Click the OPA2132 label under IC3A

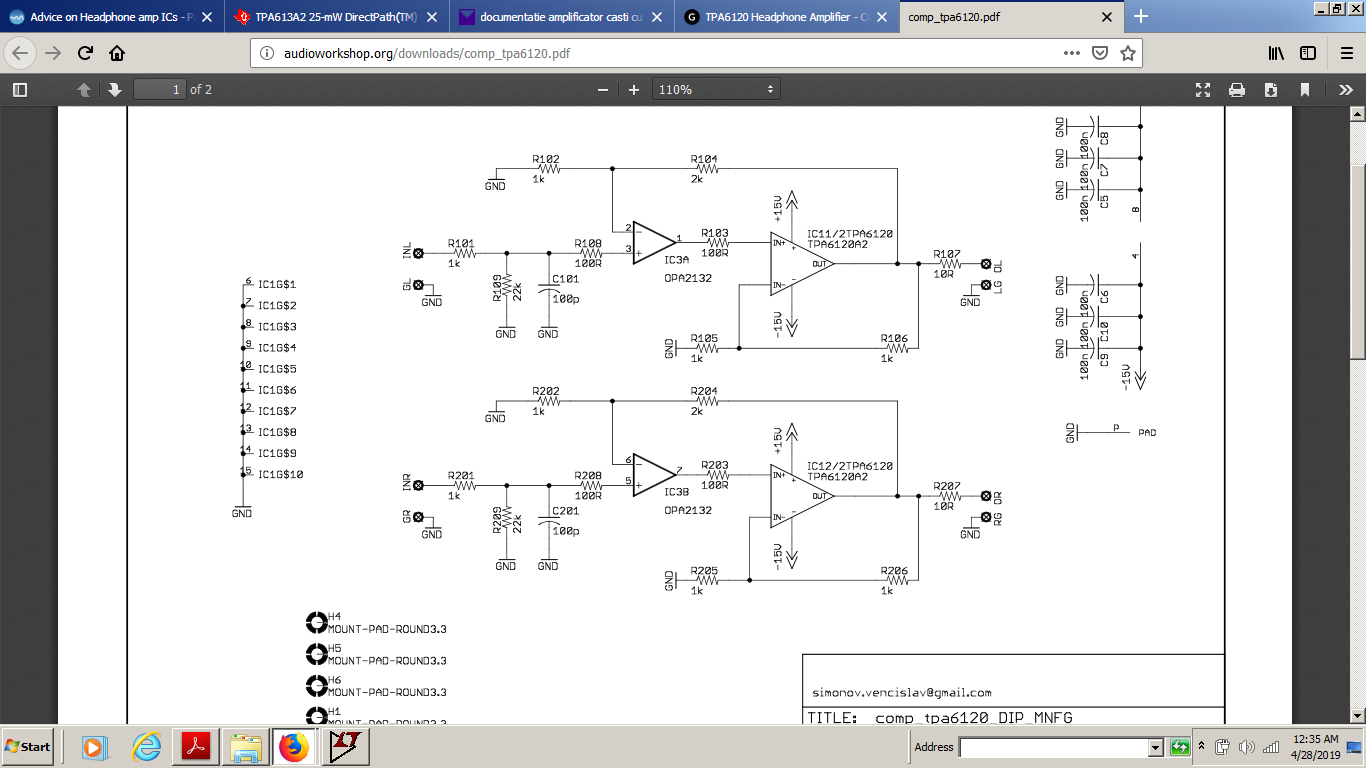pyautogui.click(x=688, y=278)
